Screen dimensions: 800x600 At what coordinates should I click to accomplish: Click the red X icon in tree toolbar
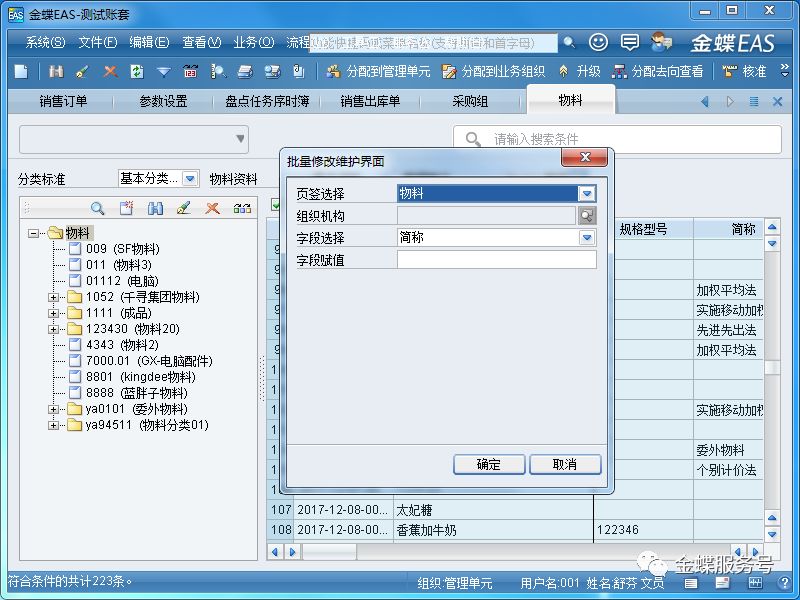click(213, 208)
